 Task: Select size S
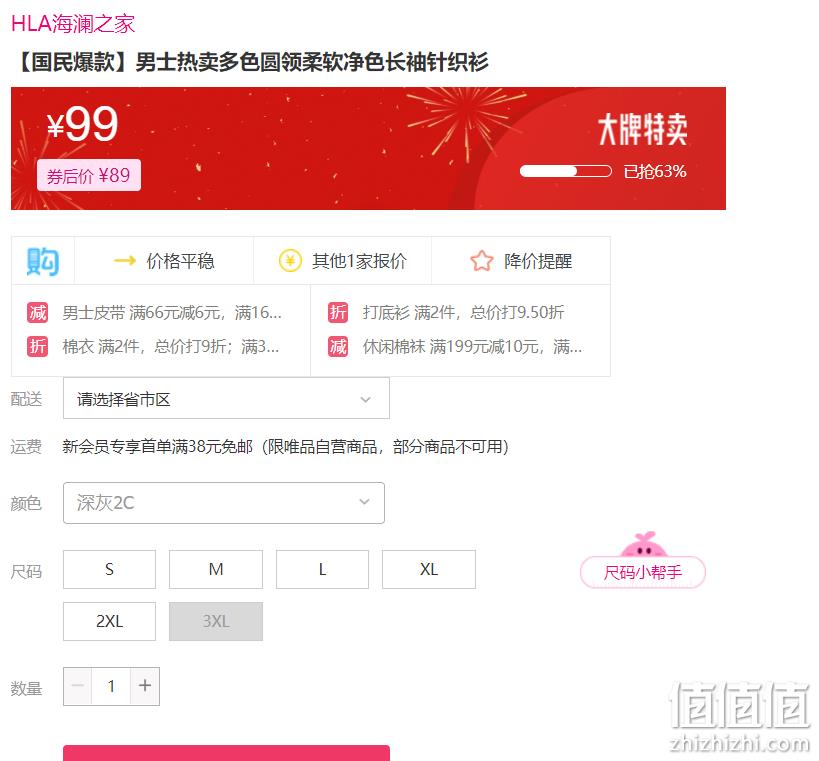(109, 569)
